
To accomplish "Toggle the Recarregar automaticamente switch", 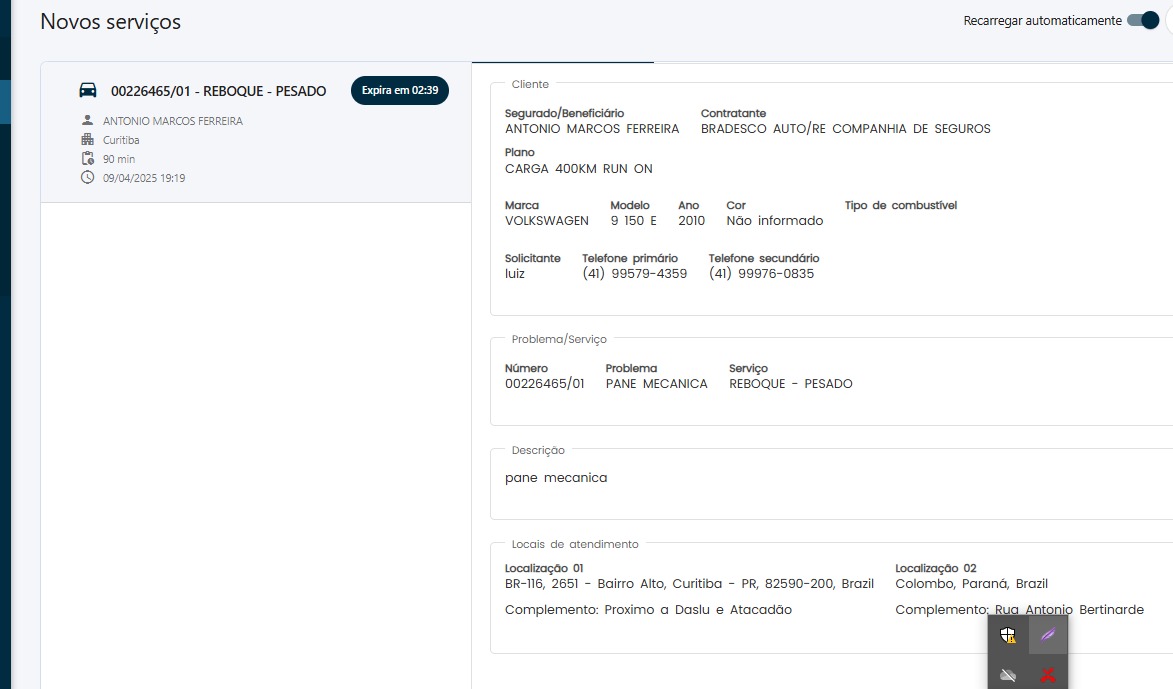I will pyautogui.click(x=1143, y=20).
